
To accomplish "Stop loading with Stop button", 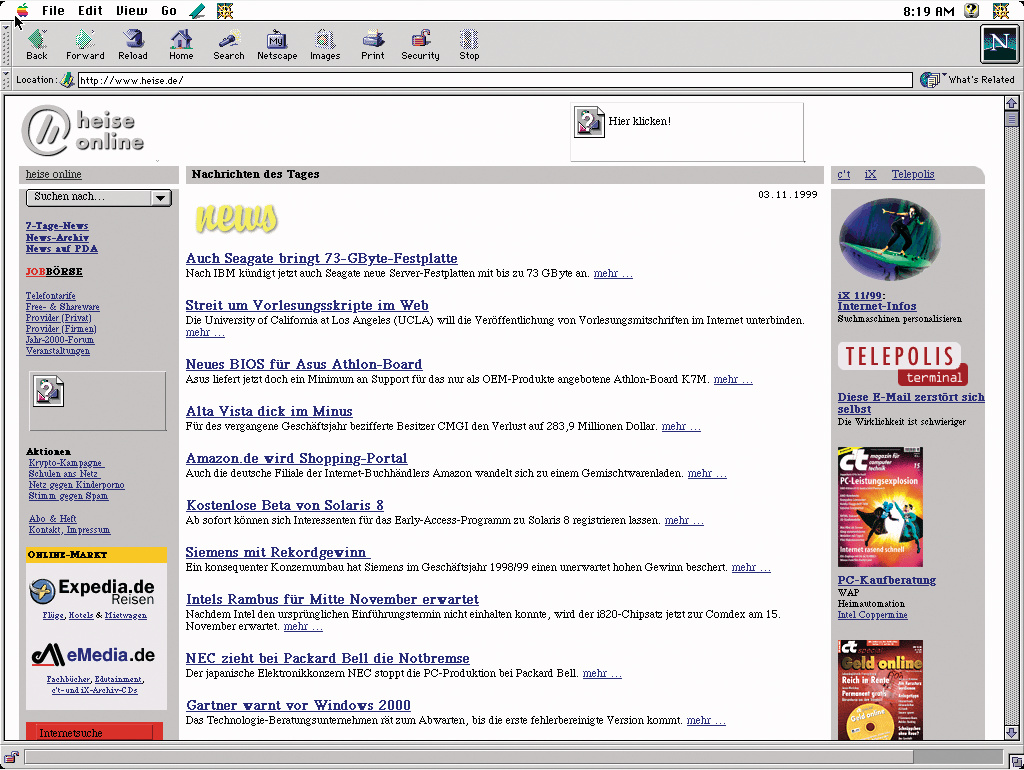I will point(469,44).
